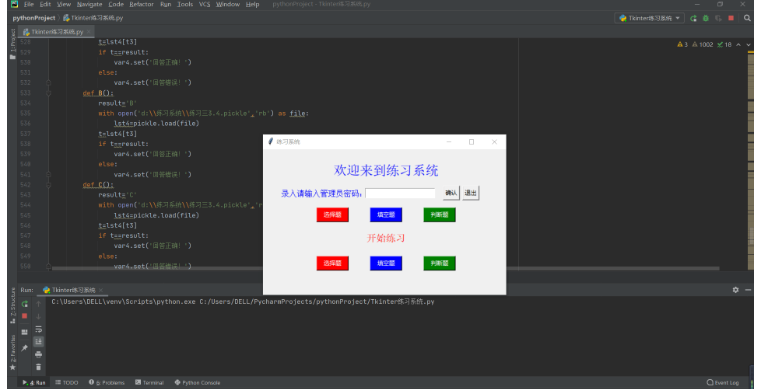This screenshot has height=389, width=757.
Task: Click the Rerun icon in Run panel
Action: 25,304
